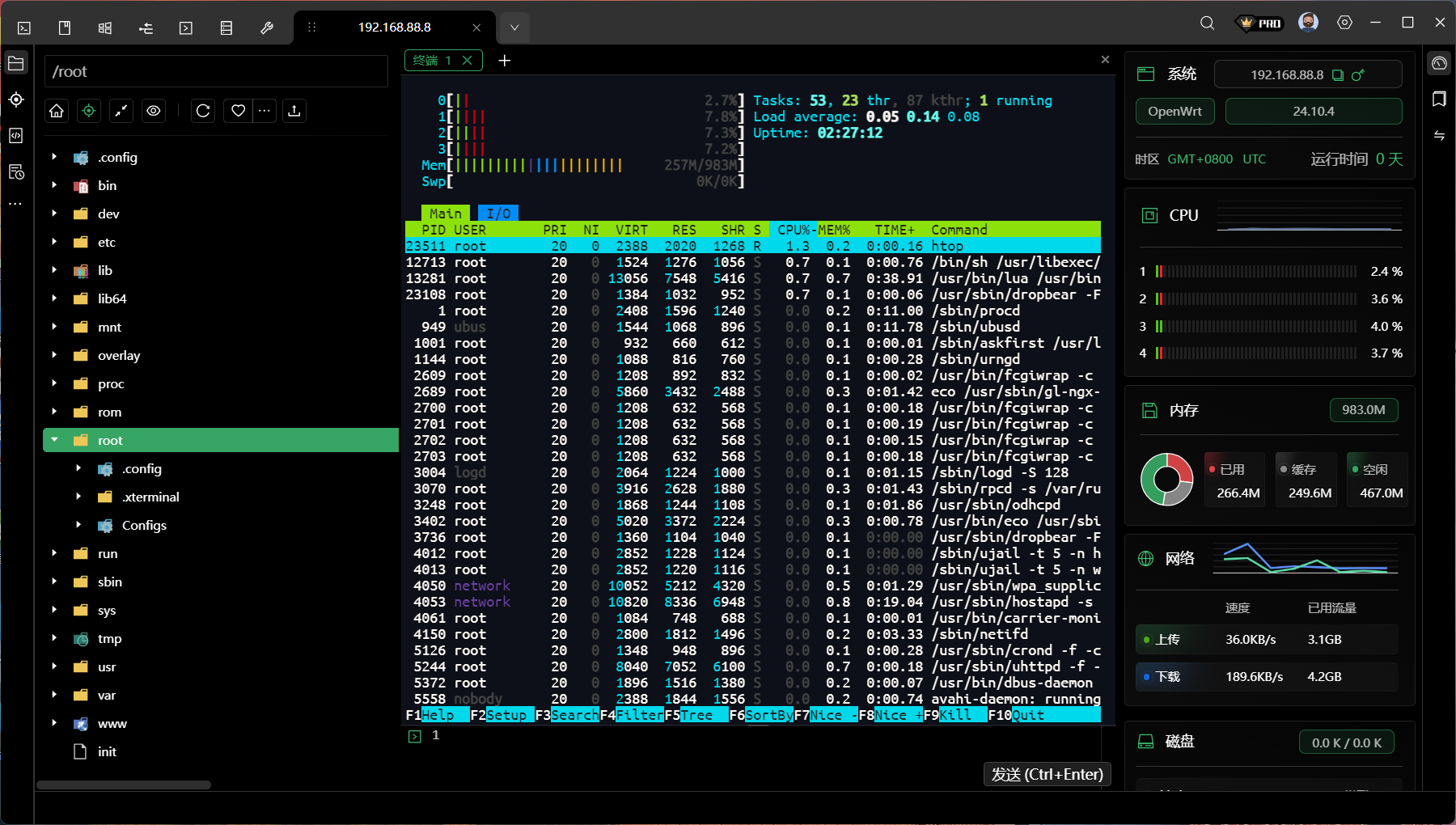This screenshot has height=825, width=1456.
Task: Open the bookmark panel in right sidebar
Action: coord(1439,99)
